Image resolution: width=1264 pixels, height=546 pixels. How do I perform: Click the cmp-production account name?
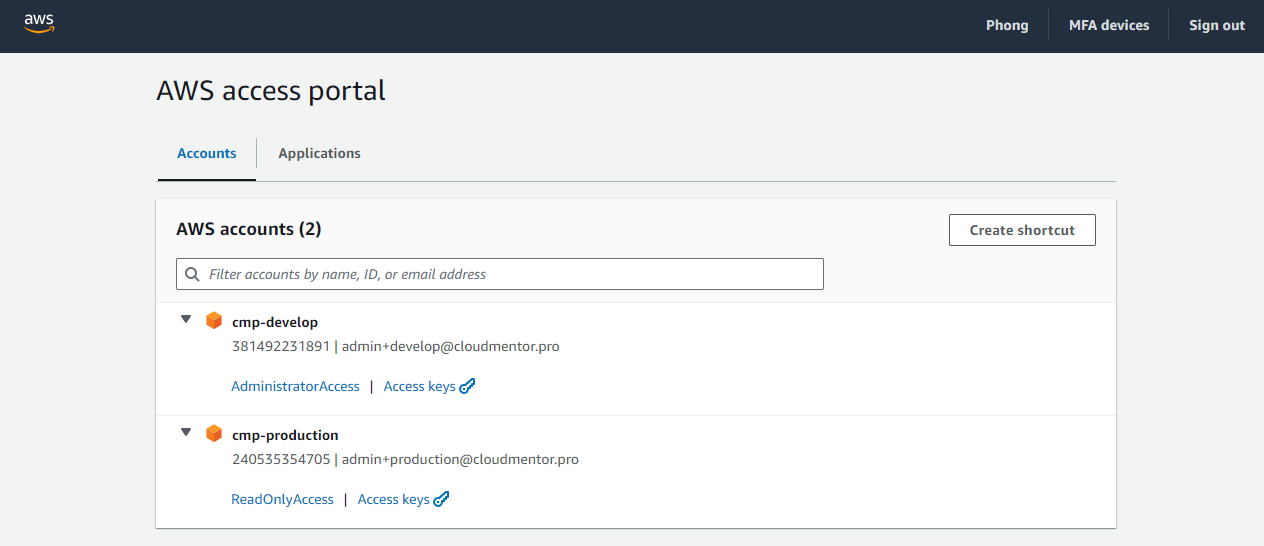285,435
